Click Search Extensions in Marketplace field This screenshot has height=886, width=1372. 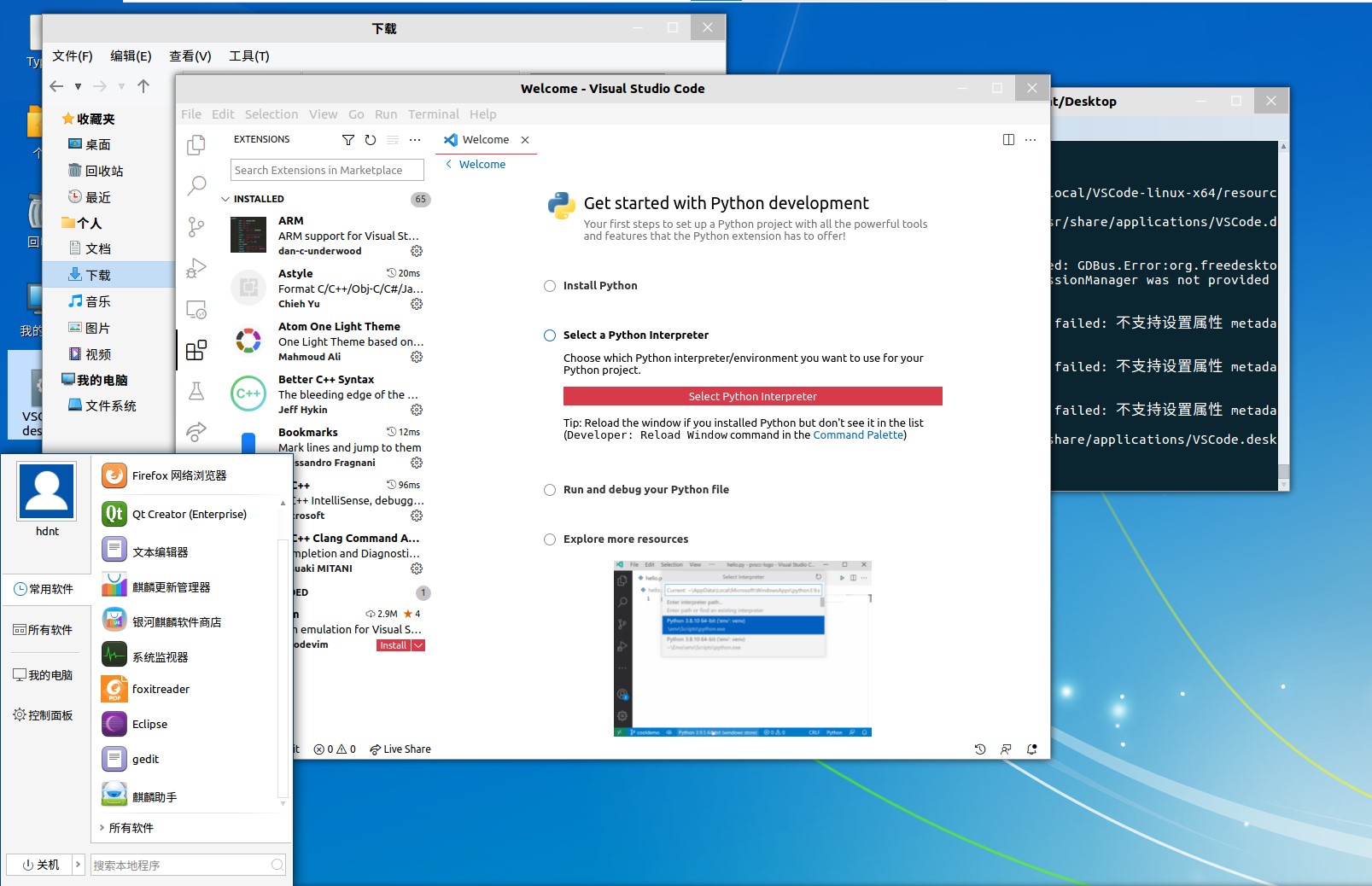click(x=327, y=170)
